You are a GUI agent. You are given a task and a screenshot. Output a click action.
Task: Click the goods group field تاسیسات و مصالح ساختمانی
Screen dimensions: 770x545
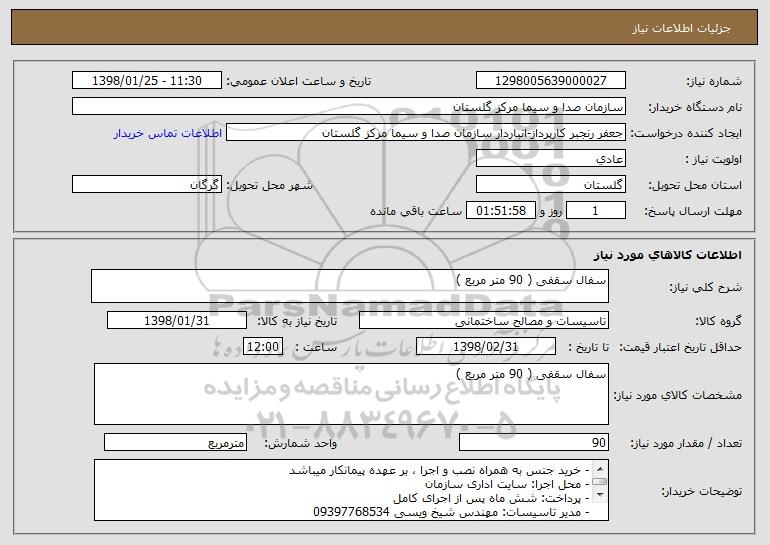pyautogui.click(x=484, y=320)
